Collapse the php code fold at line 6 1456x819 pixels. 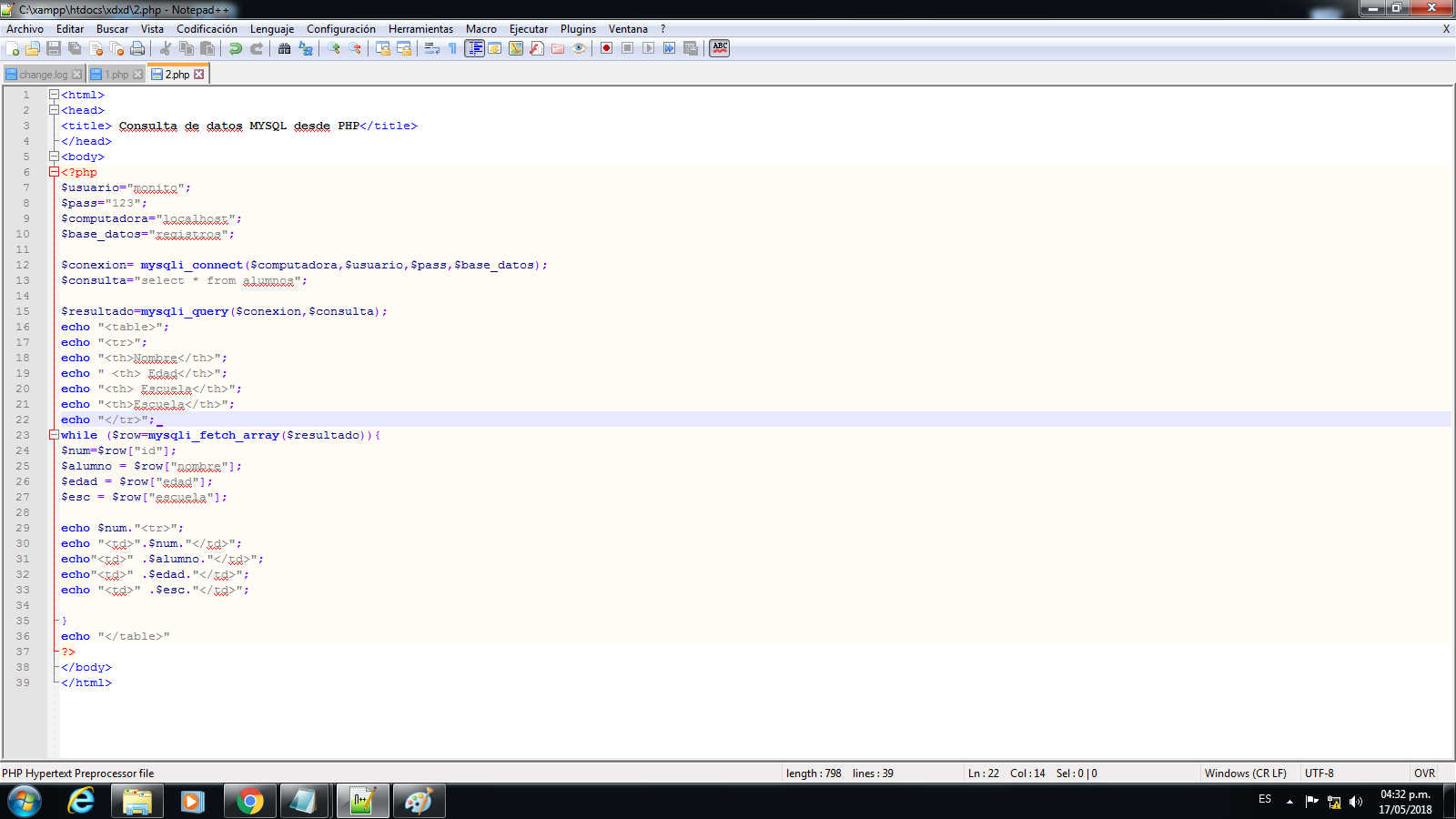54,171
